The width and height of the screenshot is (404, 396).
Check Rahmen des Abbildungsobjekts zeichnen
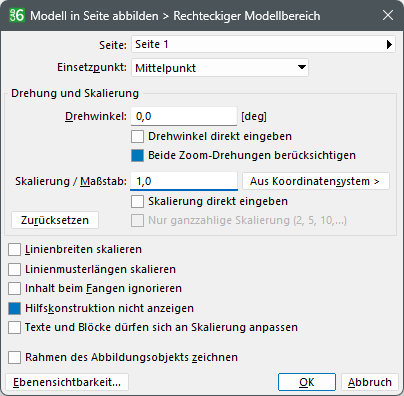[14, 357]
